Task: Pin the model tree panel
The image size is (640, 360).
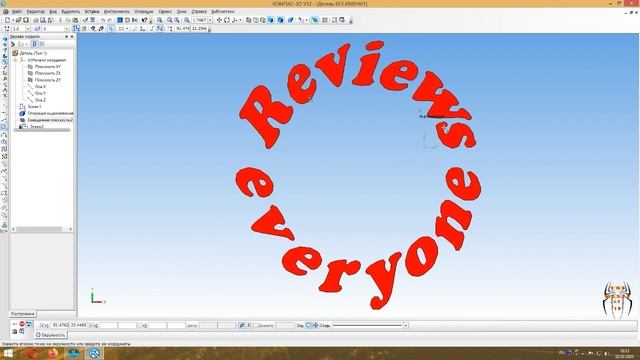Action: [67, 37]
